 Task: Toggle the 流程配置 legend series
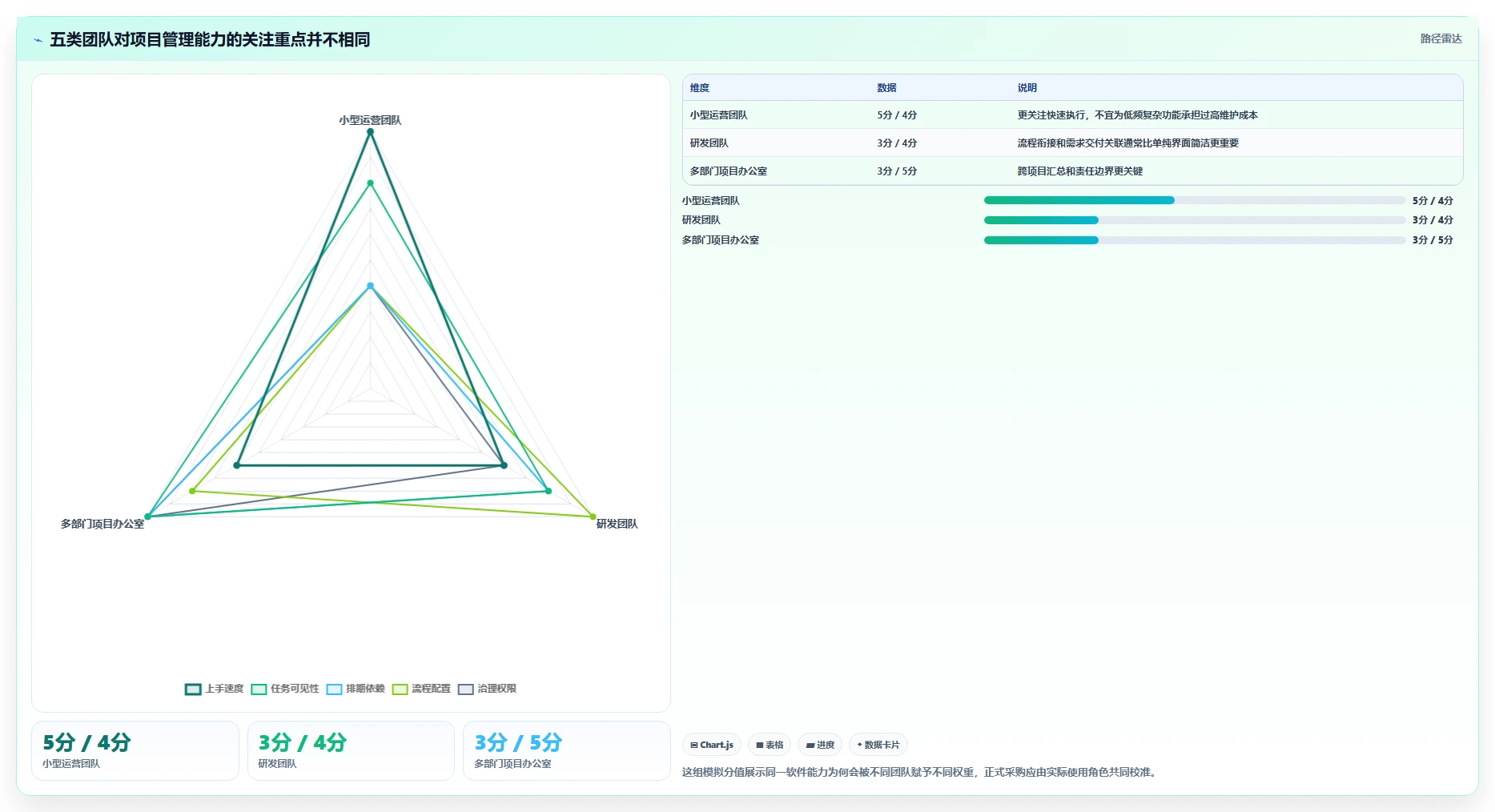coord(421,689)
